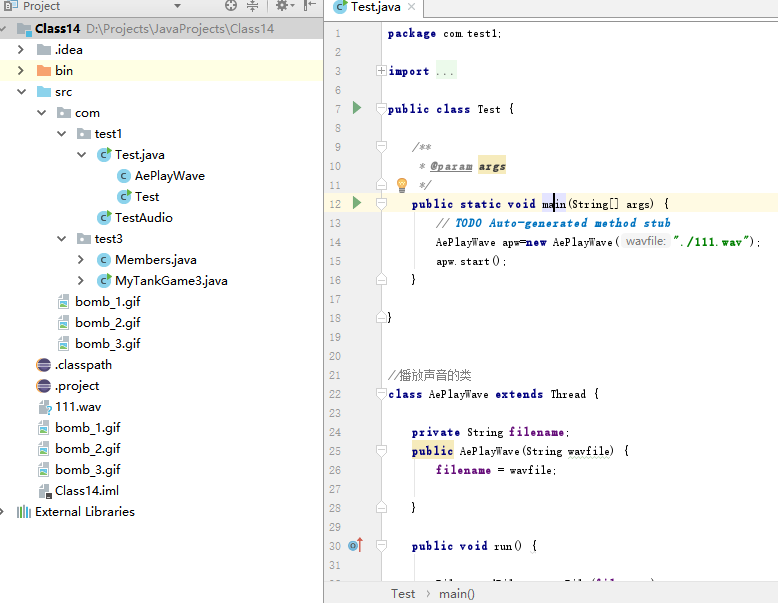Collapse the com package
The height and width of the screenshot is (603, 778).
pyautogui.click(x=42, y=113)
